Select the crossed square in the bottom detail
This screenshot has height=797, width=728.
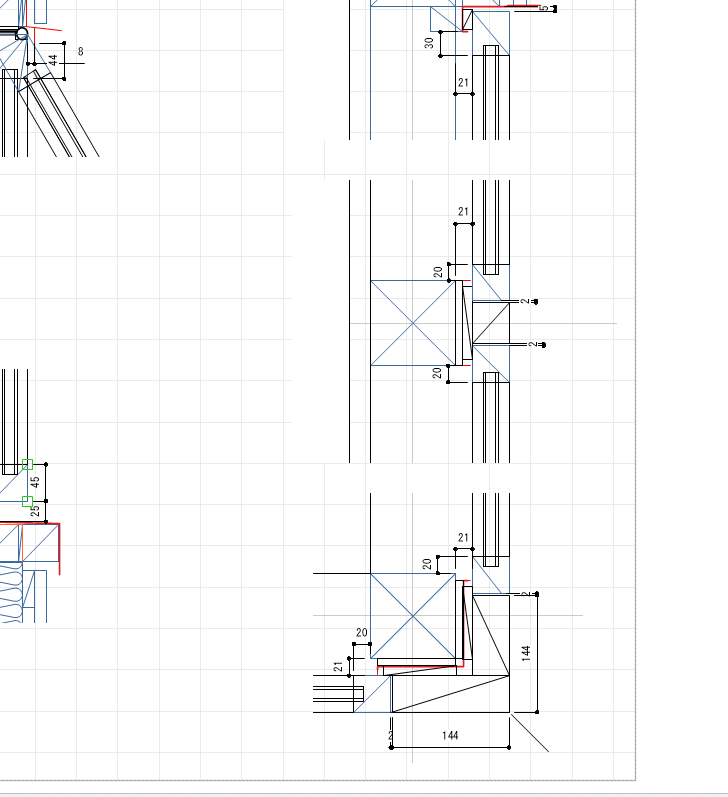[411, 615]
